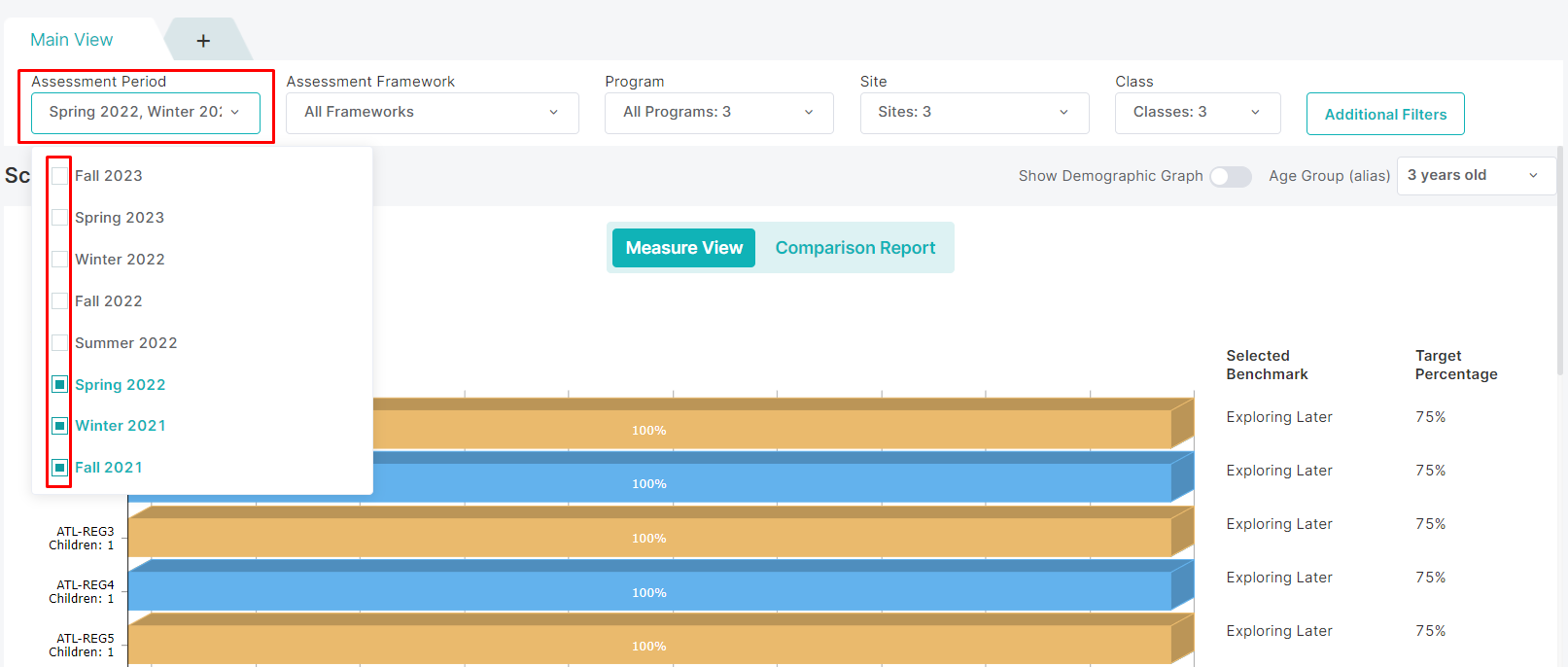
Task: Expand the Classes dropdown
Action: click(1197, 113)
